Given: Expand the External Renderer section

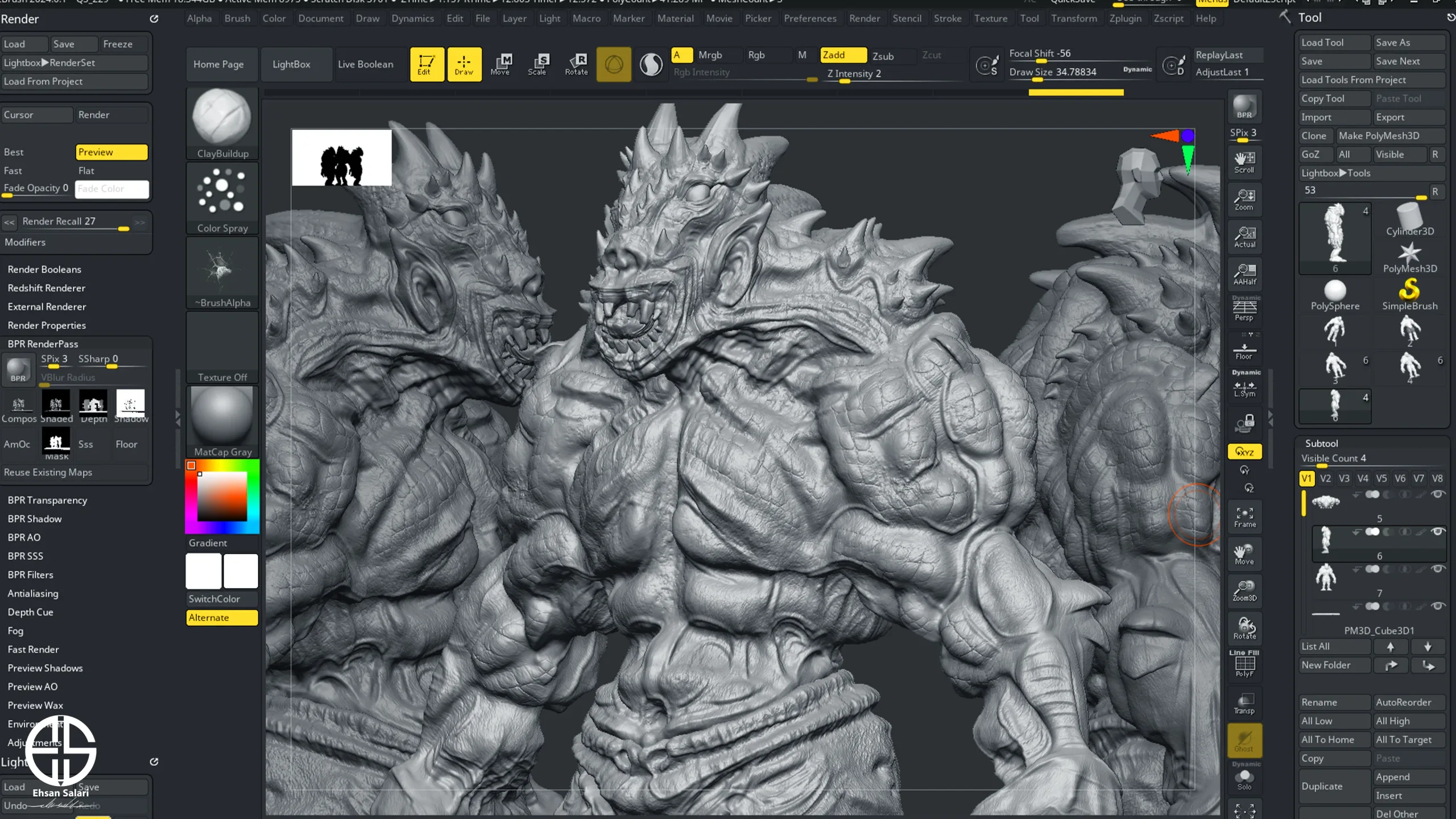Looking at the screenshot, I should tap(47, 307).
